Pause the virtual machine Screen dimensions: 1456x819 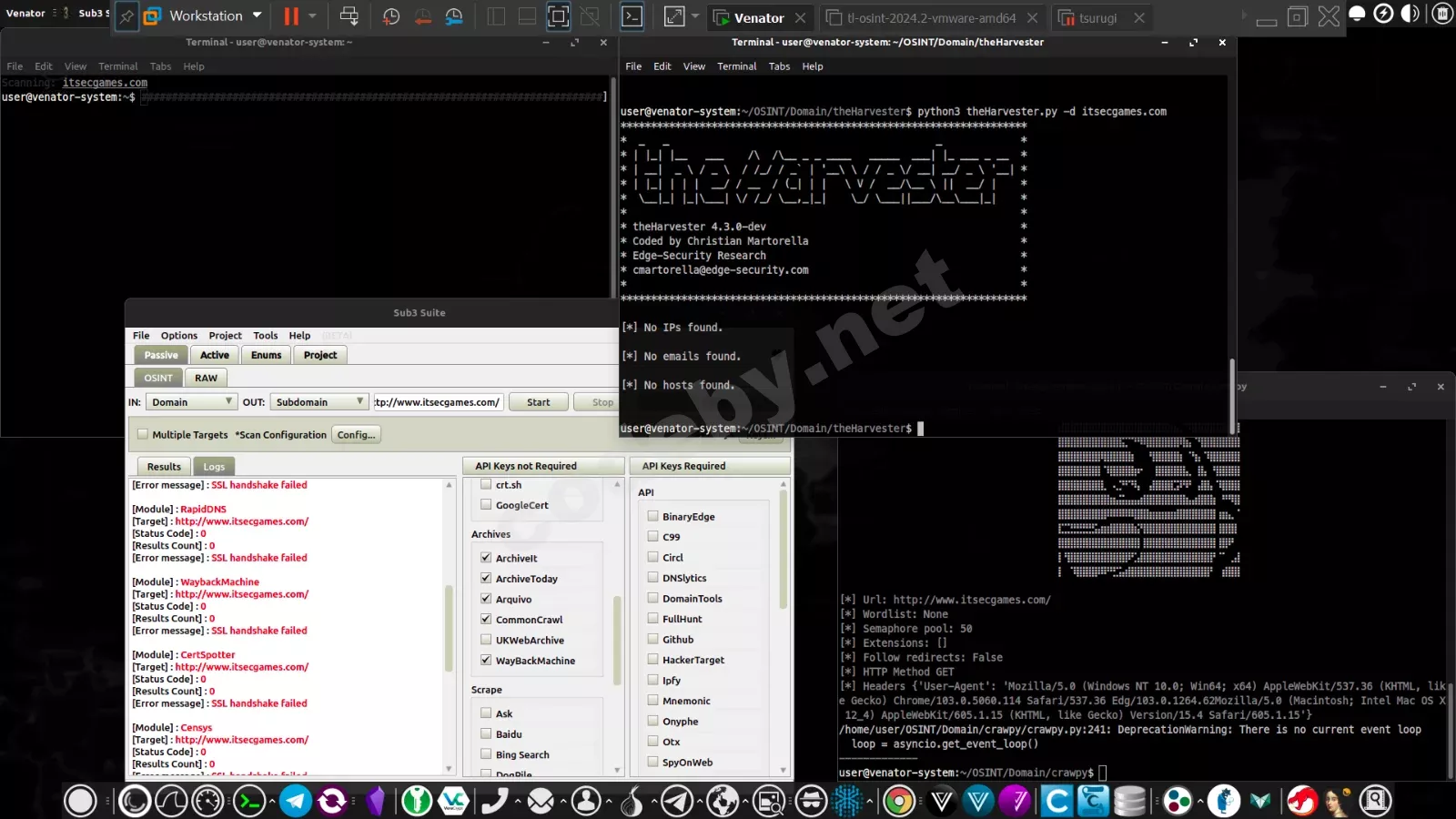click(289, 15)
